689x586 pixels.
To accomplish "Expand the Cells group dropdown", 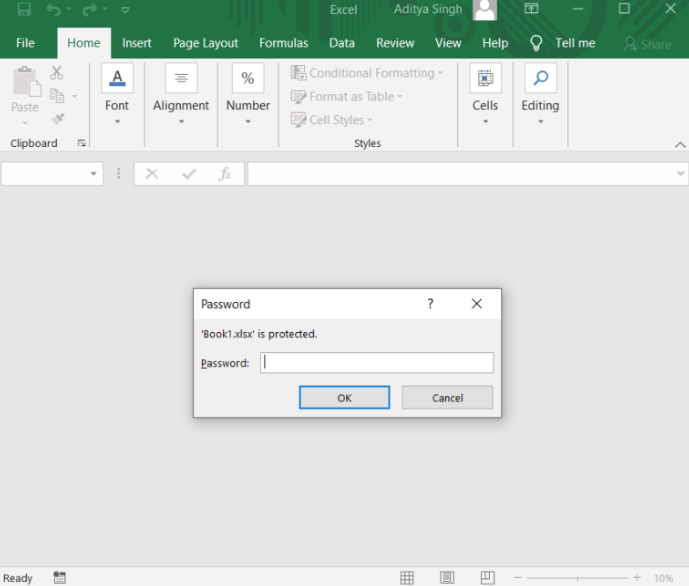I will (x=485, y=122).
